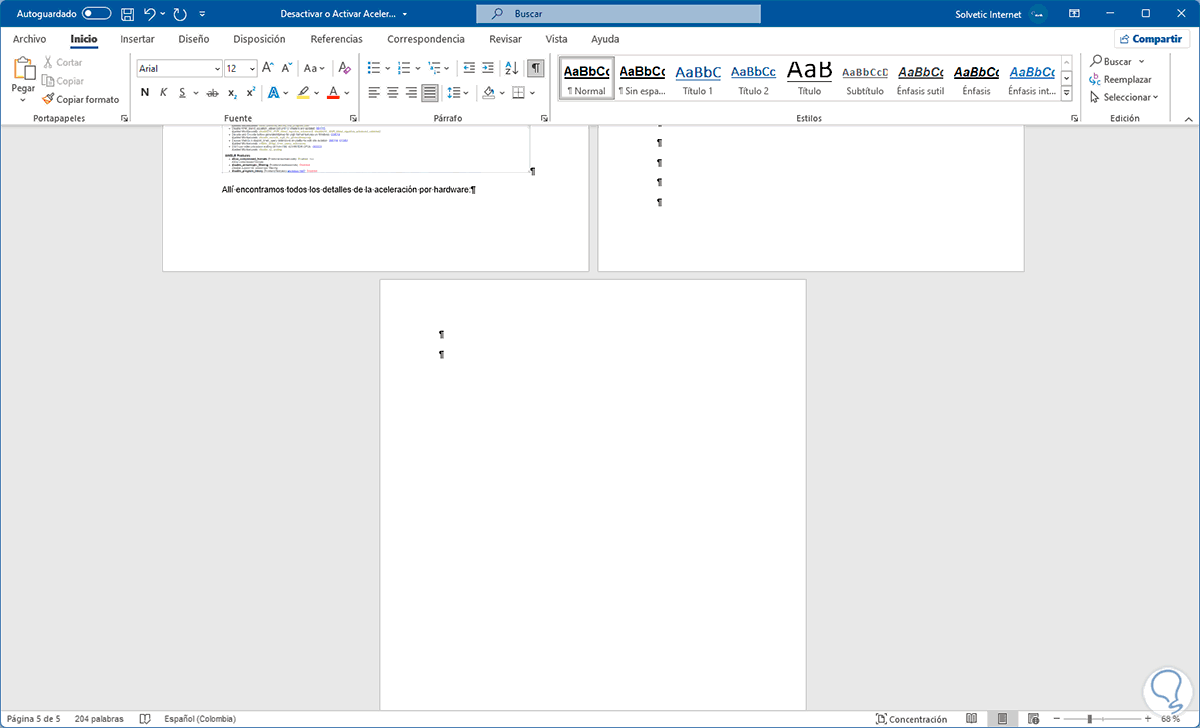Clear all formatting with Borrar formato icon
1200x728 pixels.
click(x=344, y=67)
